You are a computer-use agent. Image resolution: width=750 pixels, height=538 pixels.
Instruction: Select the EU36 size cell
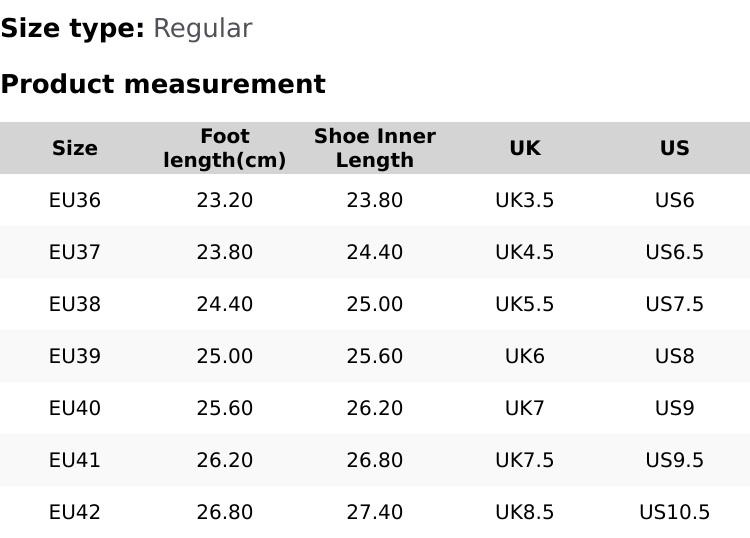coord(75,200)
